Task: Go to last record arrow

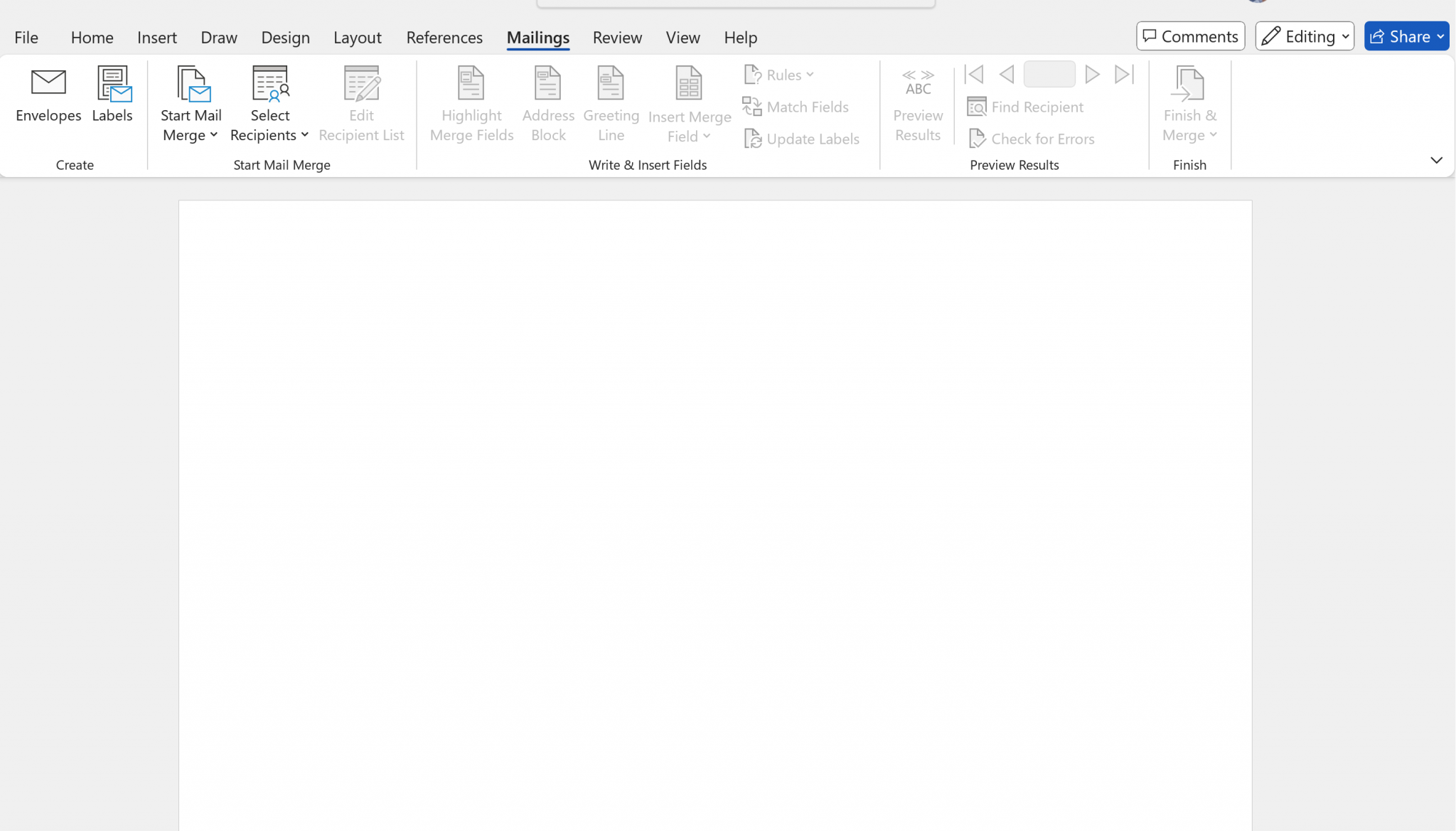Action: (x=1125, y=74)
